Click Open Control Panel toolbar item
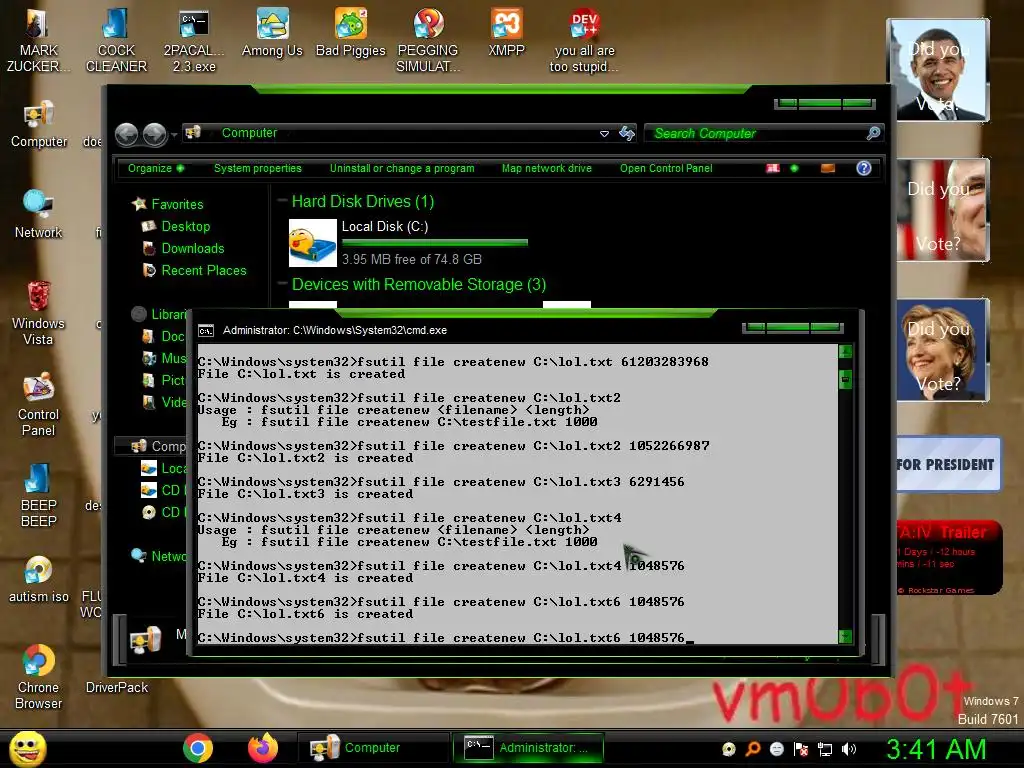 tap(666, 168)
